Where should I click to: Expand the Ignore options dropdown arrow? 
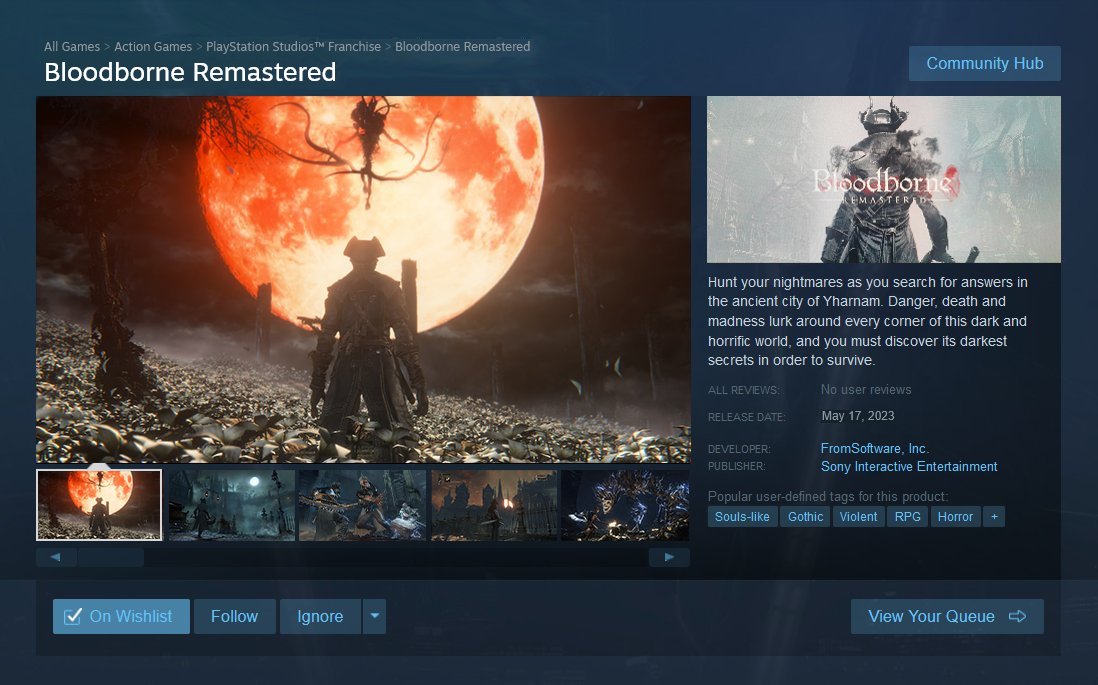coord(375,616)
